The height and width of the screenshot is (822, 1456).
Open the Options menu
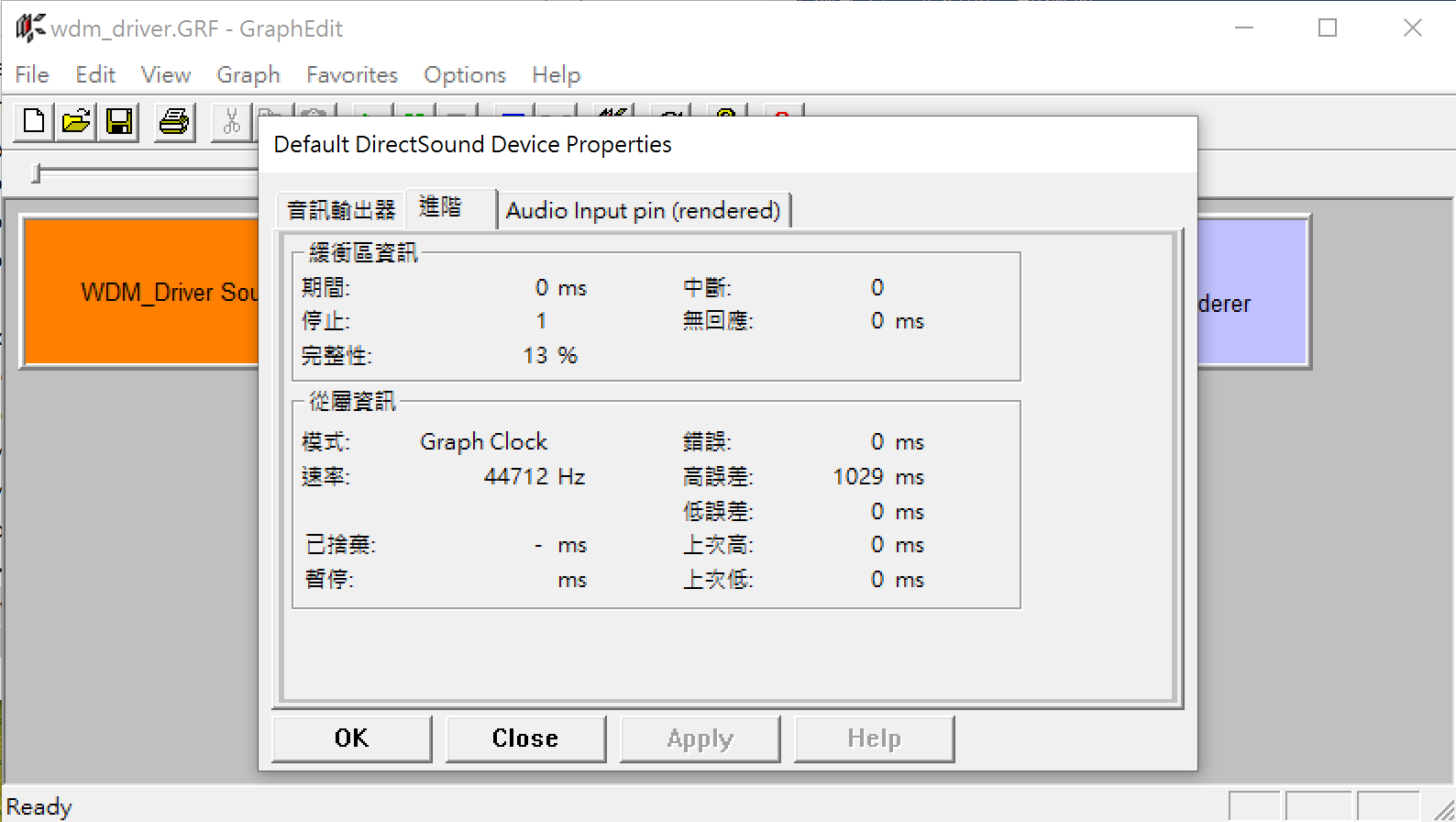coord(464,75)
